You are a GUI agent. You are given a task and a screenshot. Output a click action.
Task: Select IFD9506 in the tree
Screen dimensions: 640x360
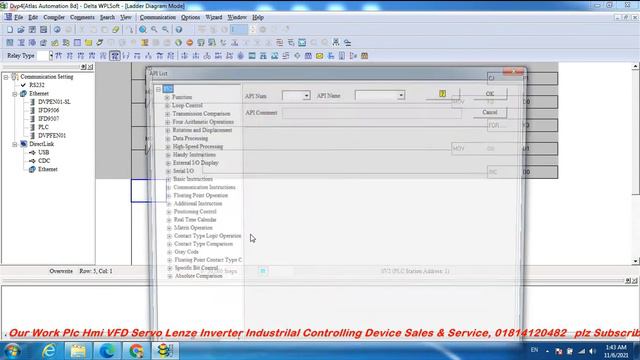(49, 110)
